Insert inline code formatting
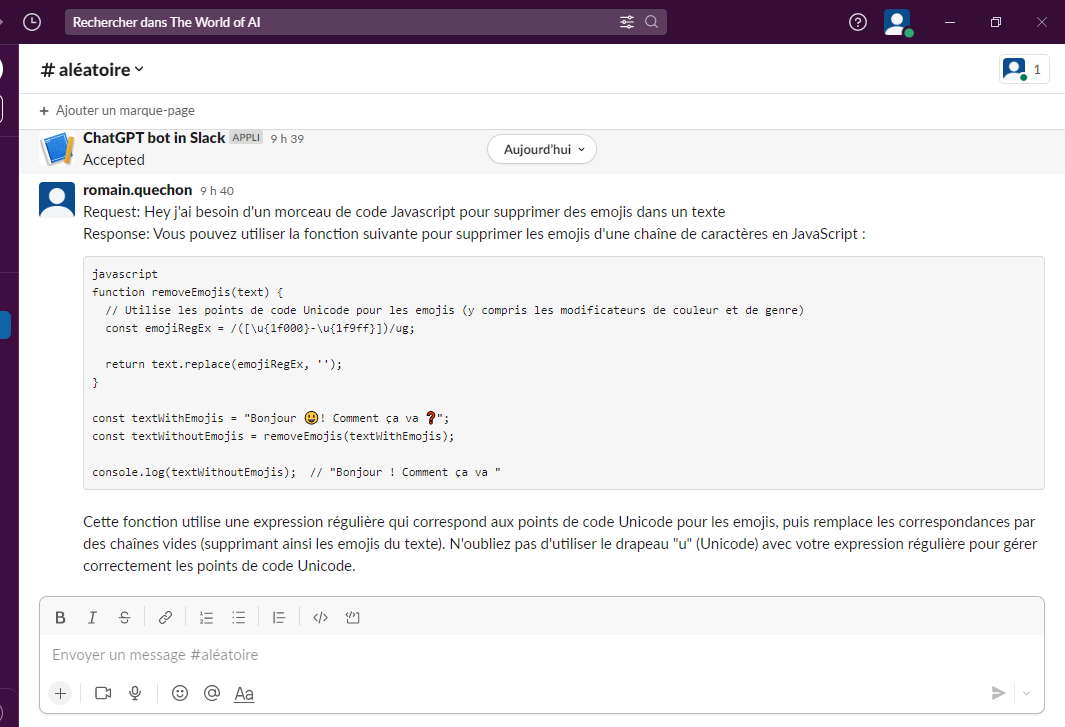The height and width of the screenshot is (727, 1065). [320, 617]
